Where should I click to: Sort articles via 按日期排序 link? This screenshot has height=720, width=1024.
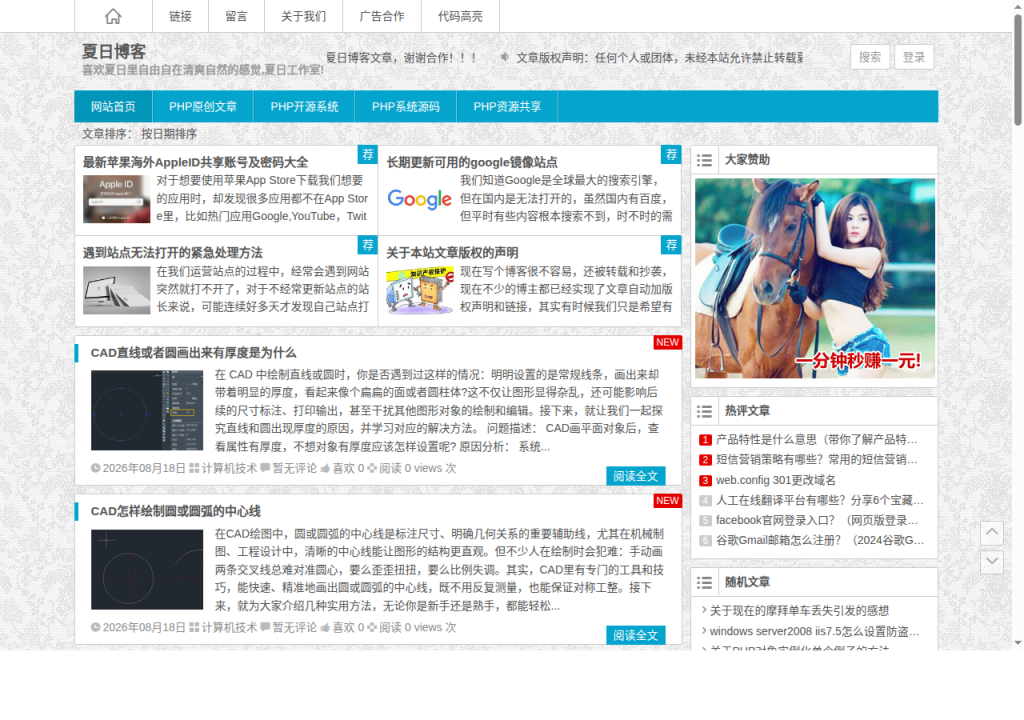tap(168, 134)
